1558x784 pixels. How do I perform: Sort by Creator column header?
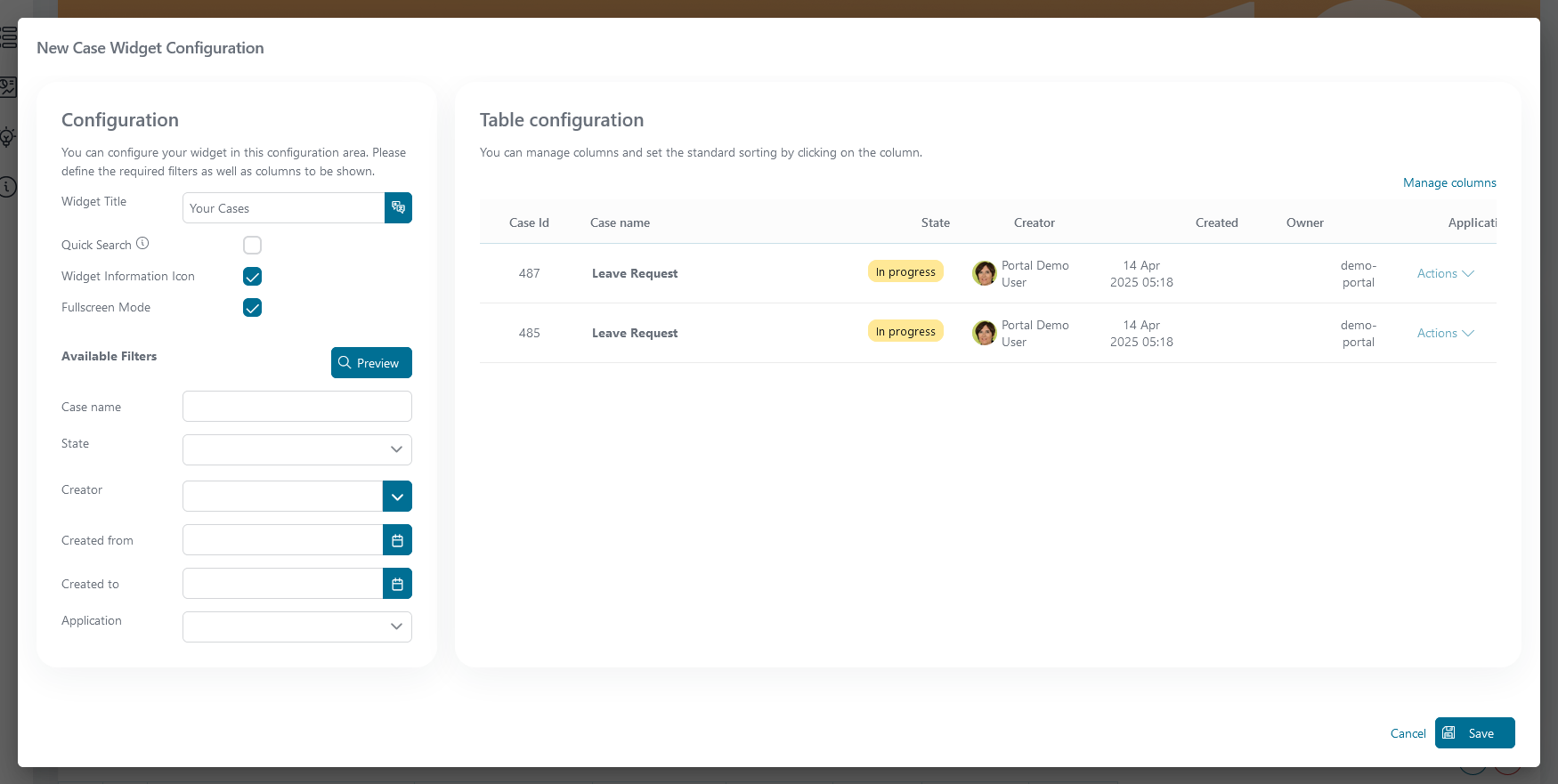1034,222
